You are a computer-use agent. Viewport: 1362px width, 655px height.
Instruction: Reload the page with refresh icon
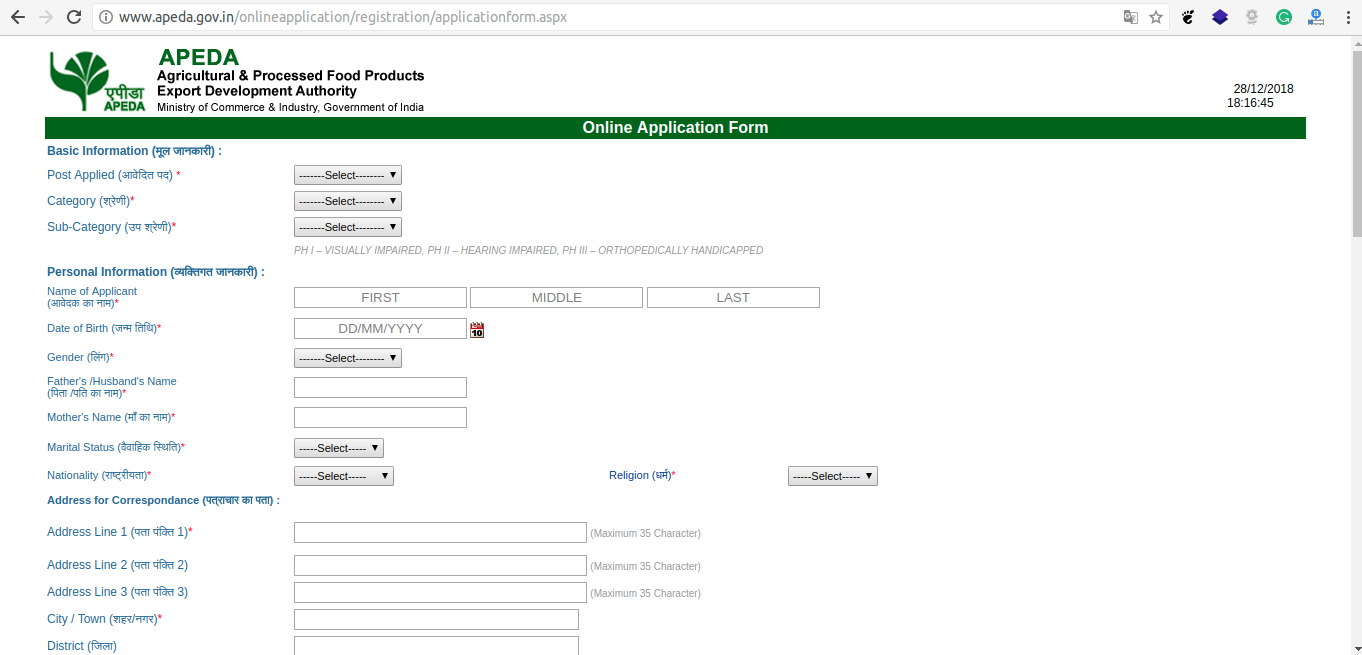pyautogui.click(x=73, y=17)
